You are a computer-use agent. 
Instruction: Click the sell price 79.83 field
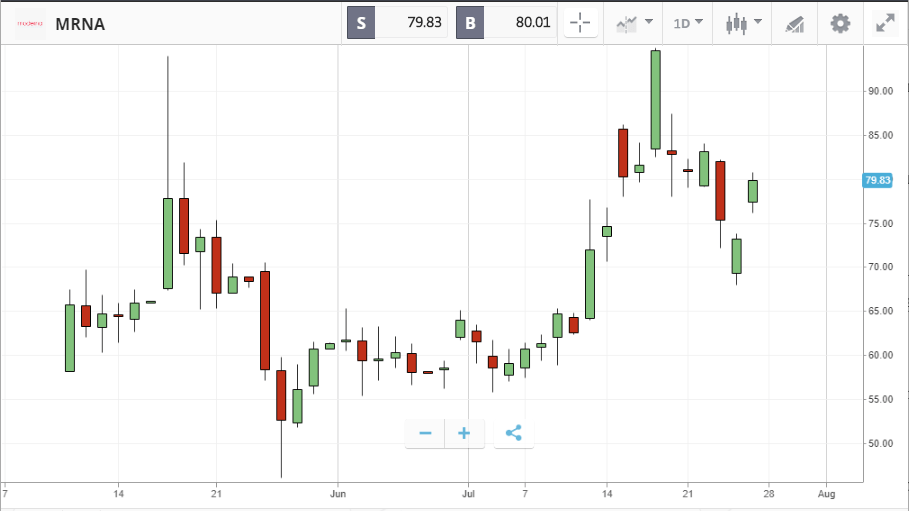point(411,23)
